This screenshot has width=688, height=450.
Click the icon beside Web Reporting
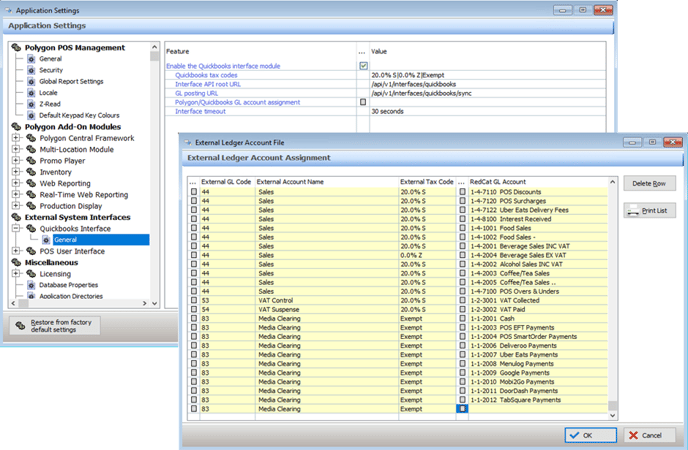(31, 183)
